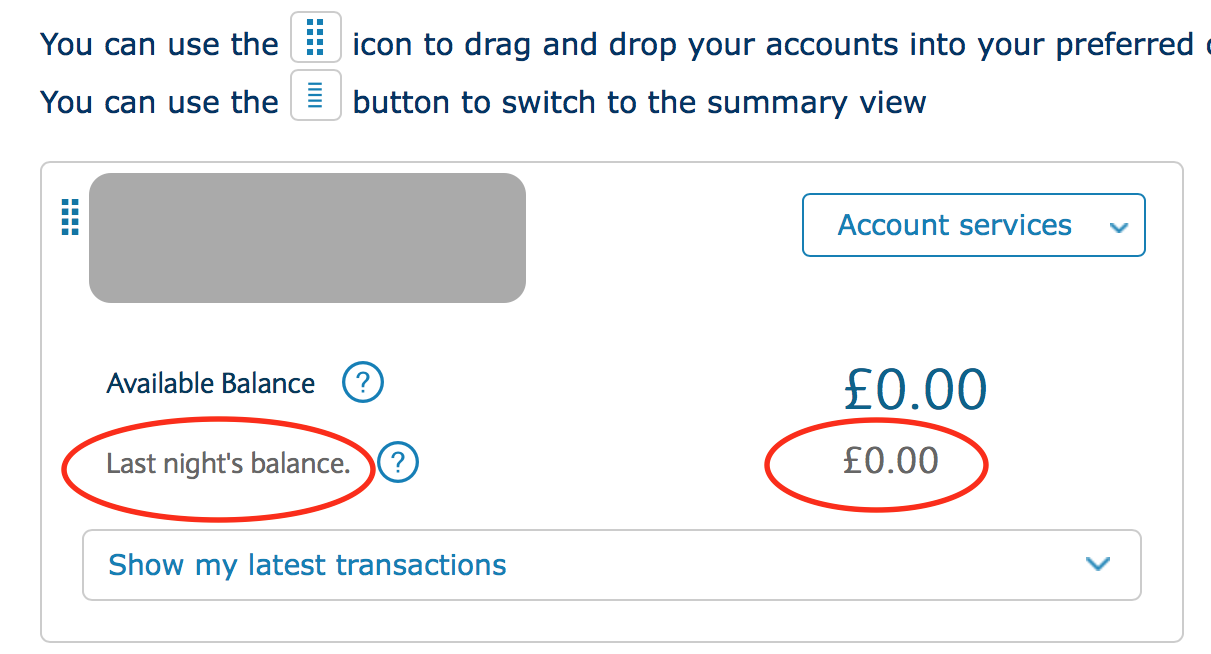This screenshot has height=654, width=1211.
Task: Click the drag-and-drop grid icon in the instructions
Action: 315,36
